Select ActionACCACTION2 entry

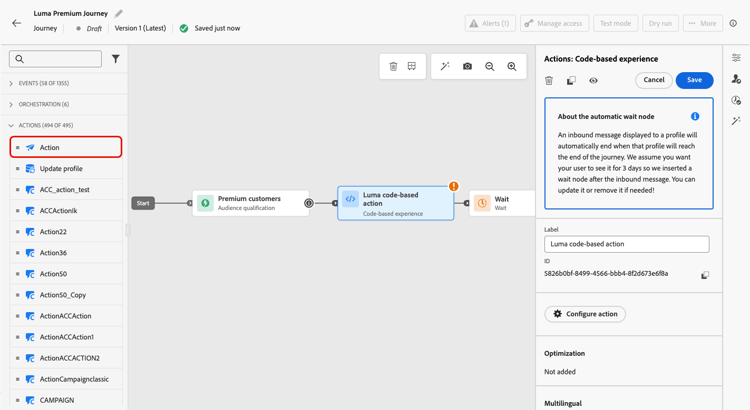pyautogui.click(x=66, y=358)
